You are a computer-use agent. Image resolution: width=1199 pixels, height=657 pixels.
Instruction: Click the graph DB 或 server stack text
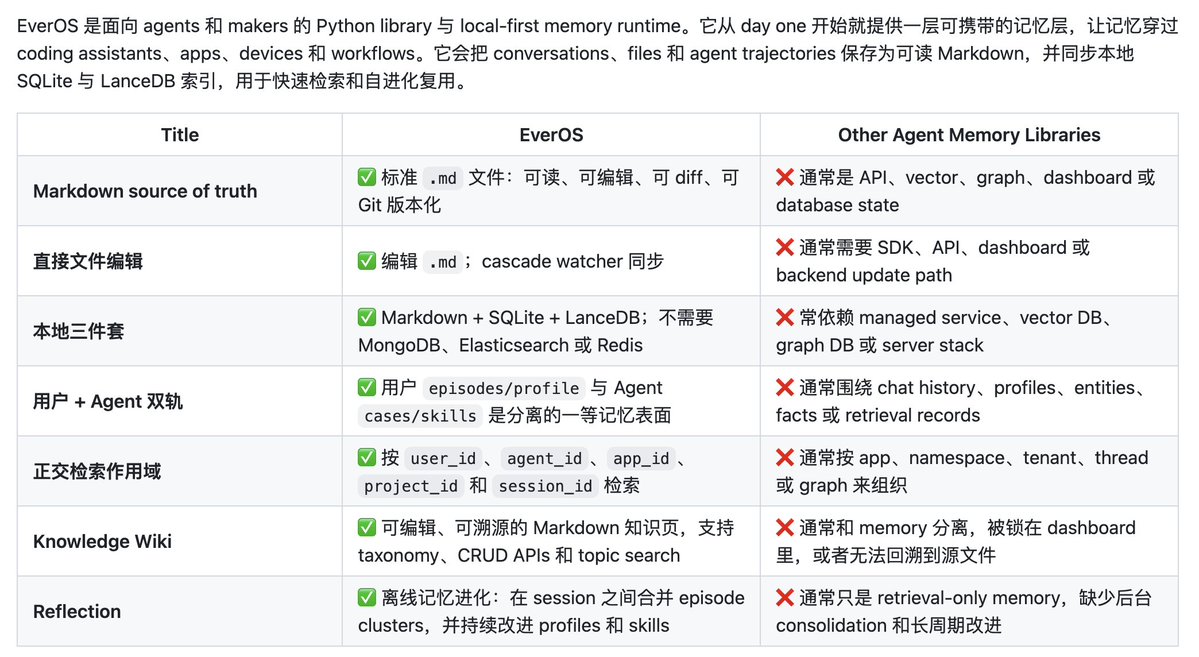pos(879,346)
